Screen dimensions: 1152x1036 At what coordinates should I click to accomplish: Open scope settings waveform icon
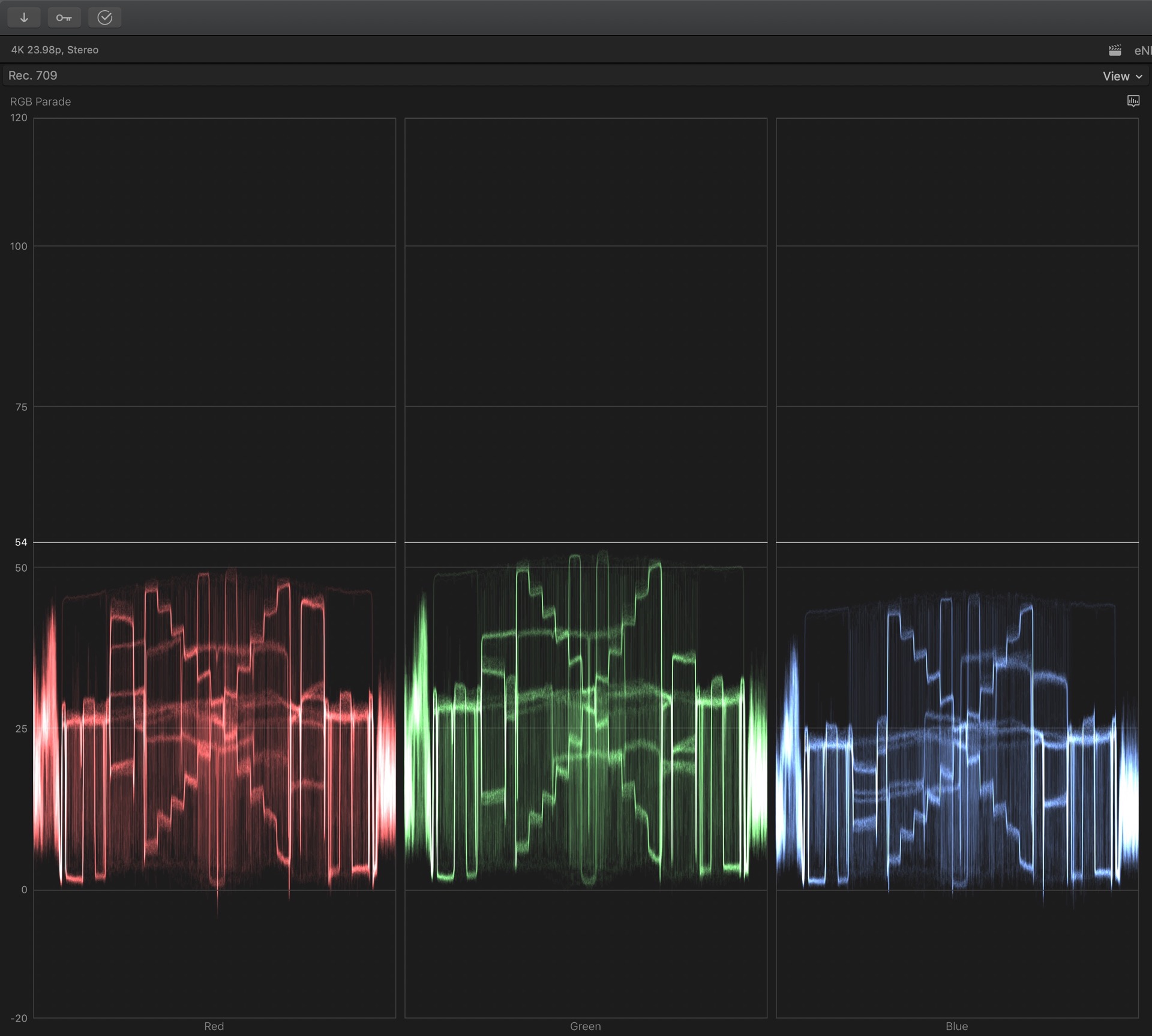[1133, 101]
